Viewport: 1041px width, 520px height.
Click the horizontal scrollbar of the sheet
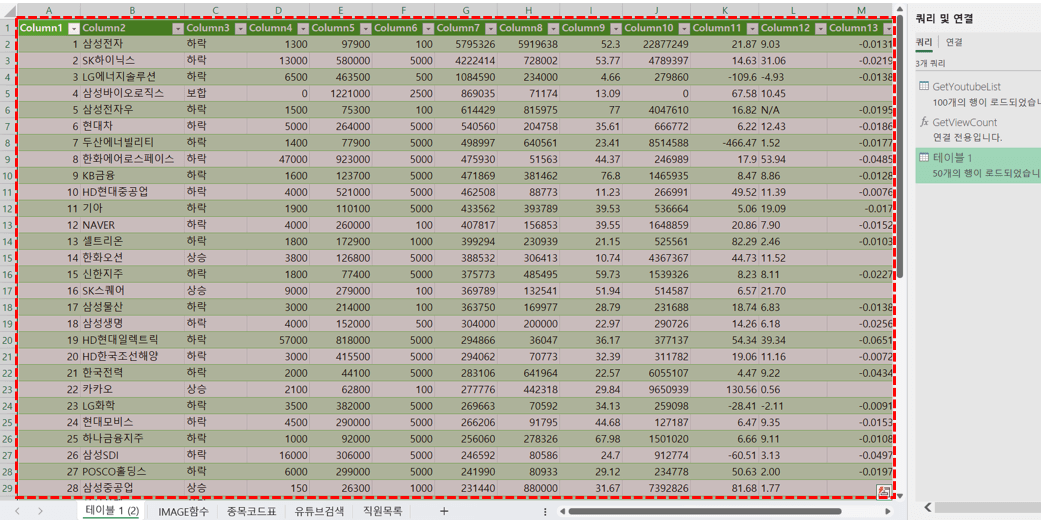point(720,511)
